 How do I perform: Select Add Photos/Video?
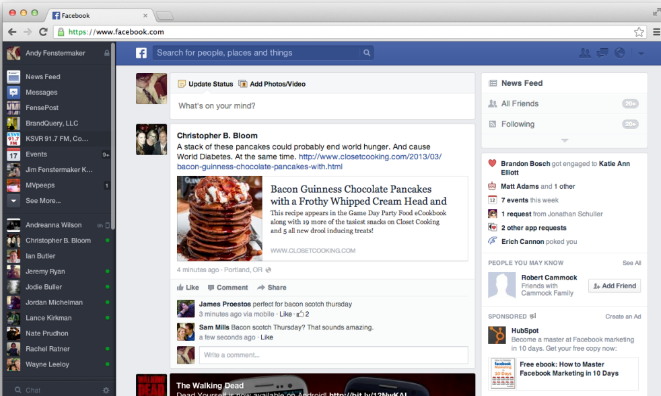(x=272, y=84)
